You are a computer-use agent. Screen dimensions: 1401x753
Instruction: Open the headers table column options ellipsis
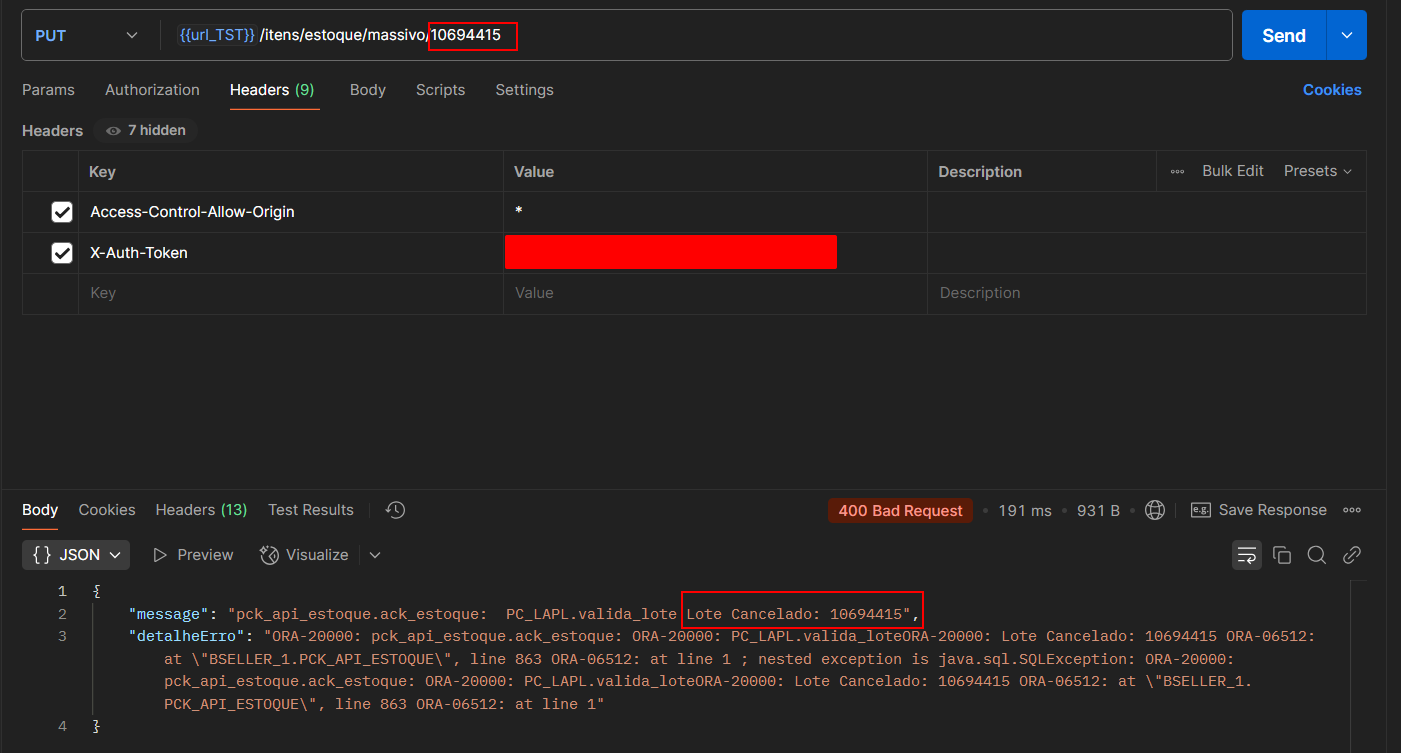(1177, 171)
